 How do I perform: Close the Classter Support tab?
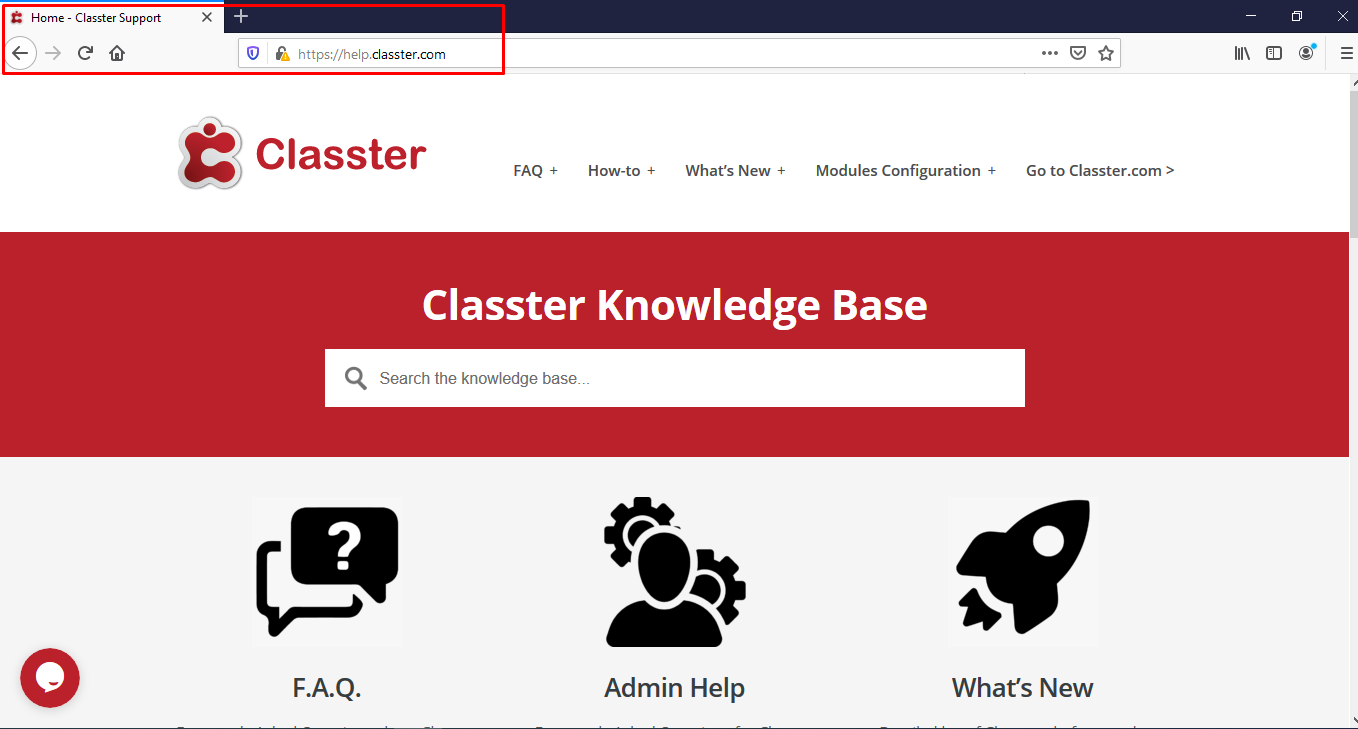point(207,17)
